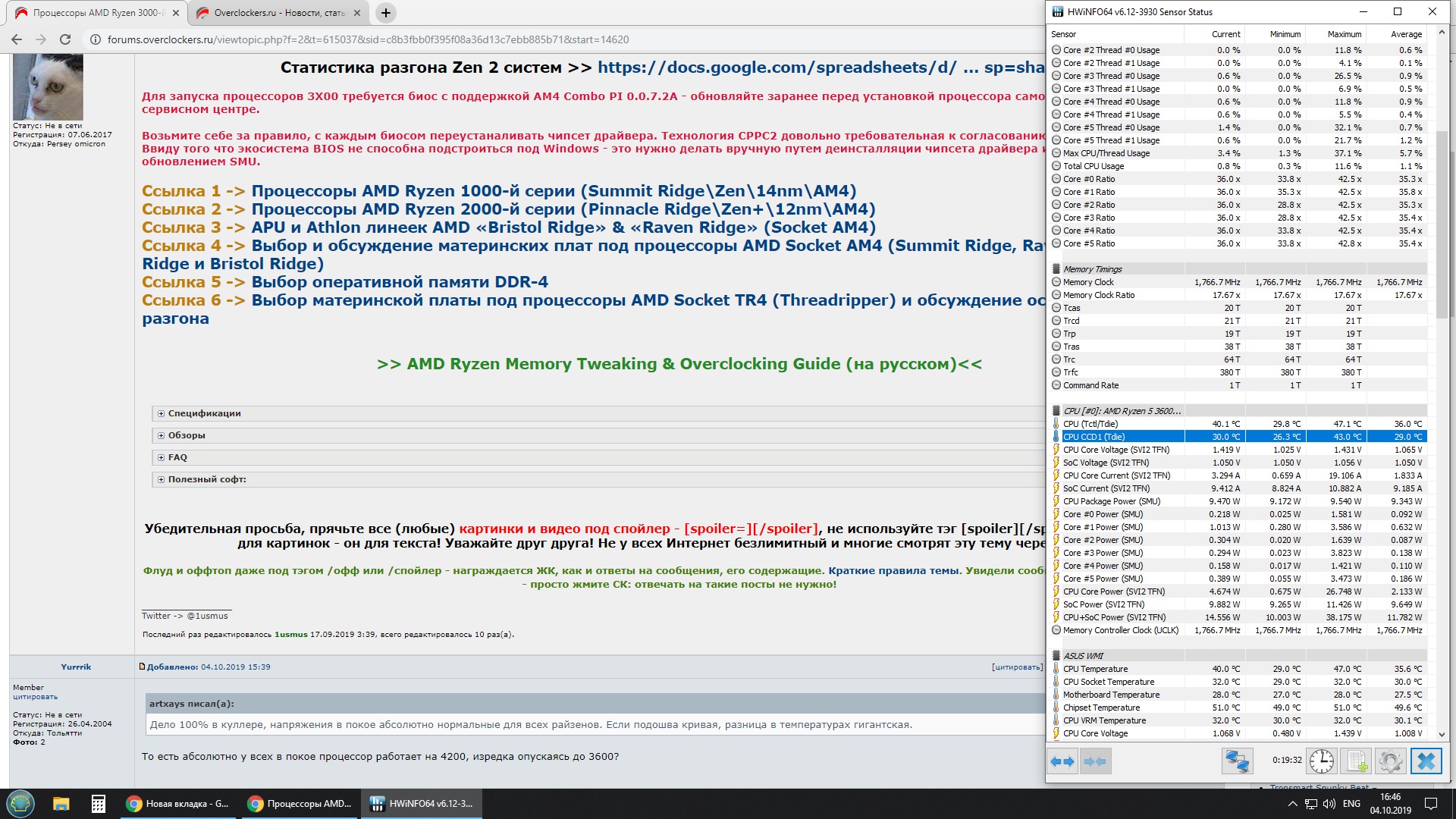Click the collapse columns arrows button in HWiNFO
Viewport: 1456px width, 819px height.
tap(1095, 761)
